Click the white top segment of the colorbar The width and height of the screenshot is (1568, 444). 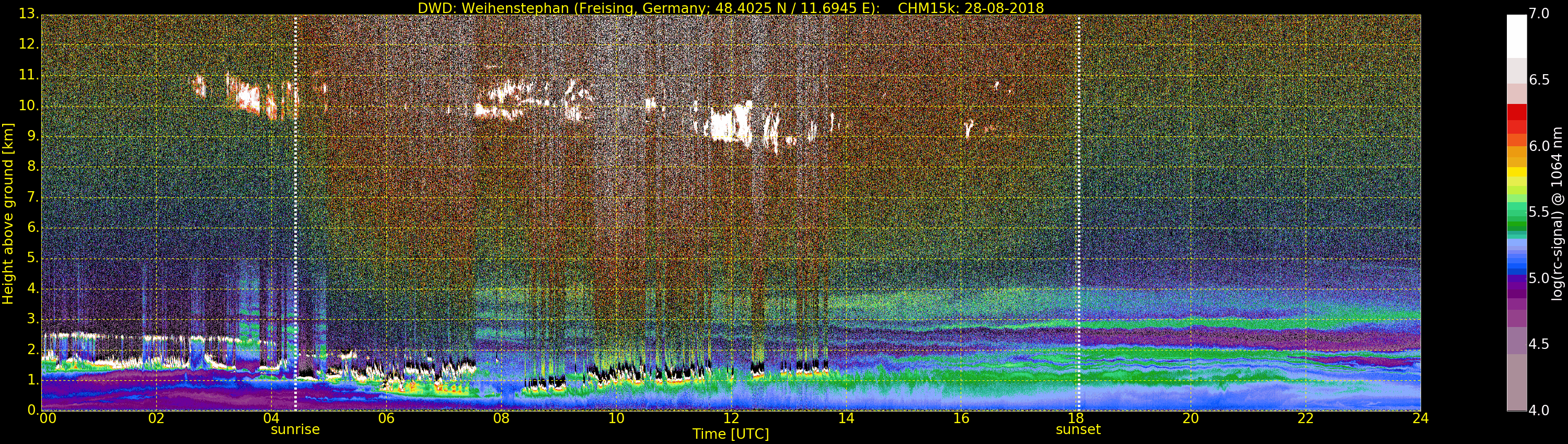(x=1516, y=37)
